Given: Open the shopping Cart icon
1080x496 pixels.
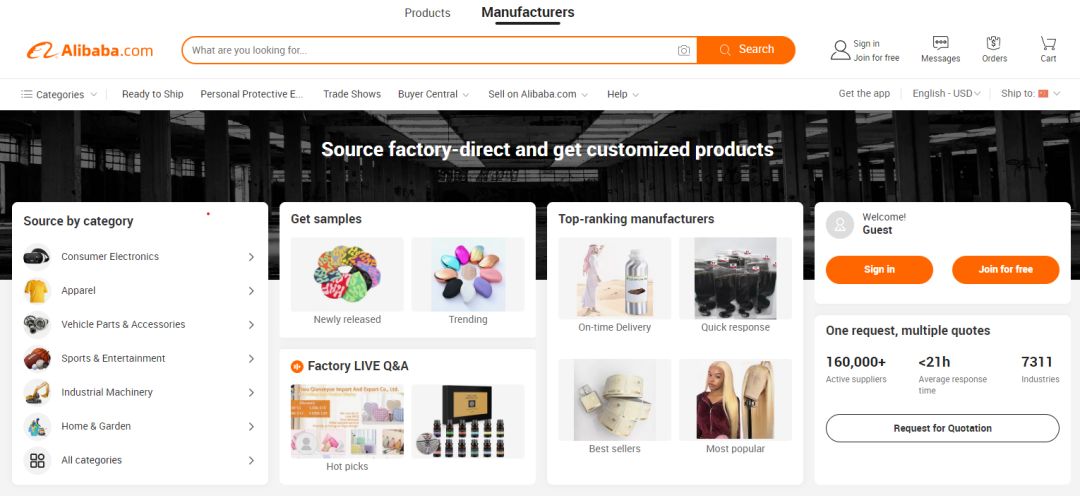Looking at the screenshot, I should [x=1048, y=43].
